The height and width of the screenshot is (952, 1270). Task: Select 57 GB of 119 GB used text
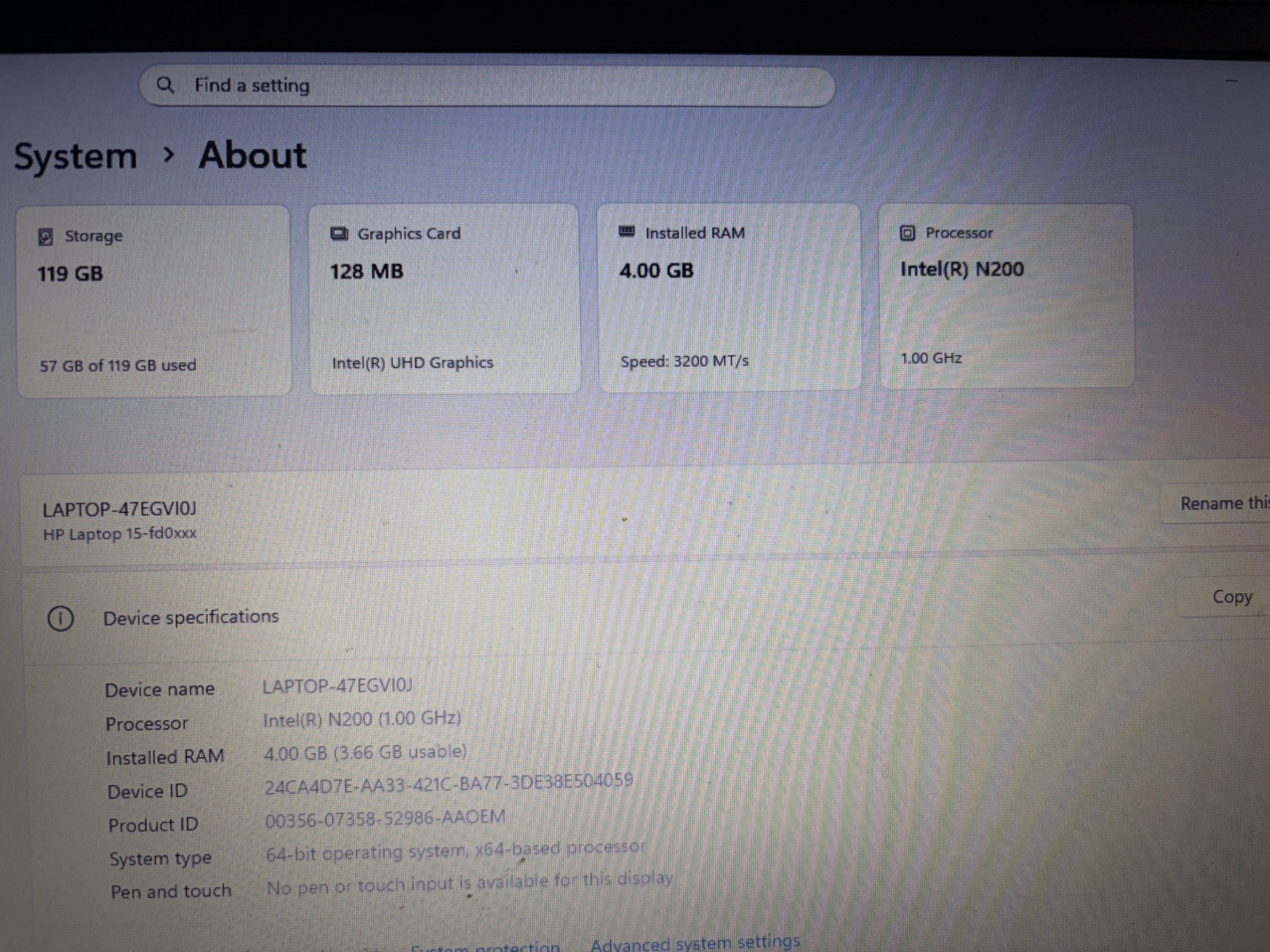118,365
